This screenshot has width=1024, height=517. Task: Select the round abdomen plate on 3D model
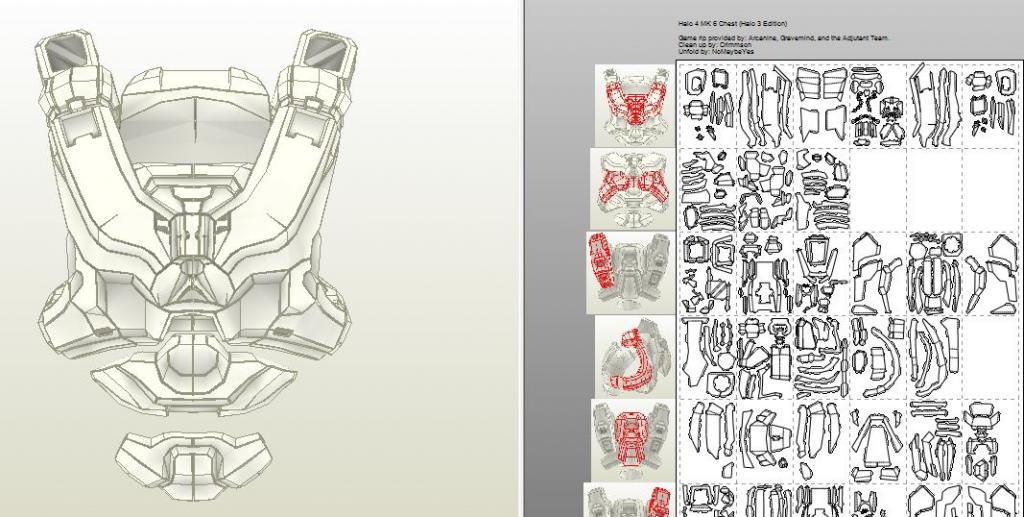coord(193,356)
